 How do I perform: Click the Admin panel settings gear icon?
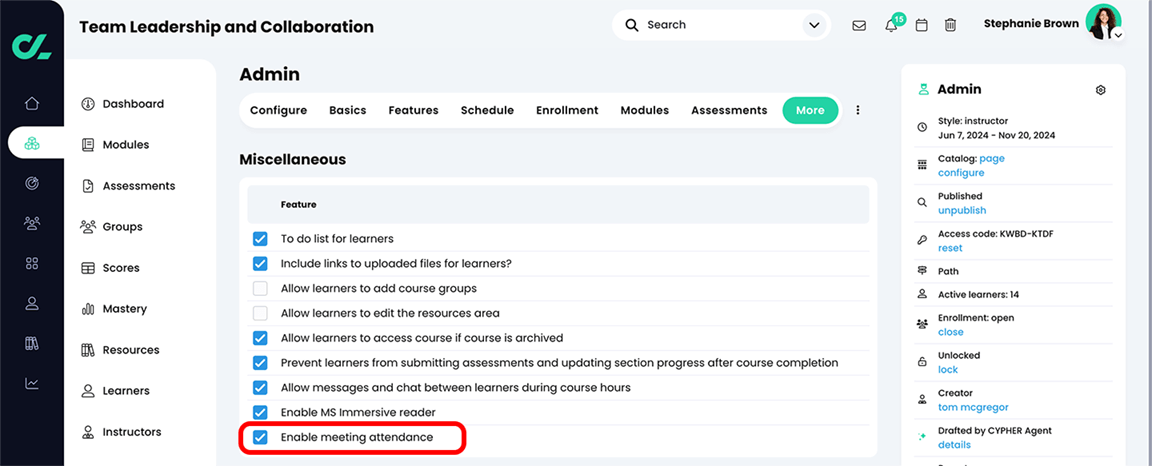click(x=1101, y=90)
